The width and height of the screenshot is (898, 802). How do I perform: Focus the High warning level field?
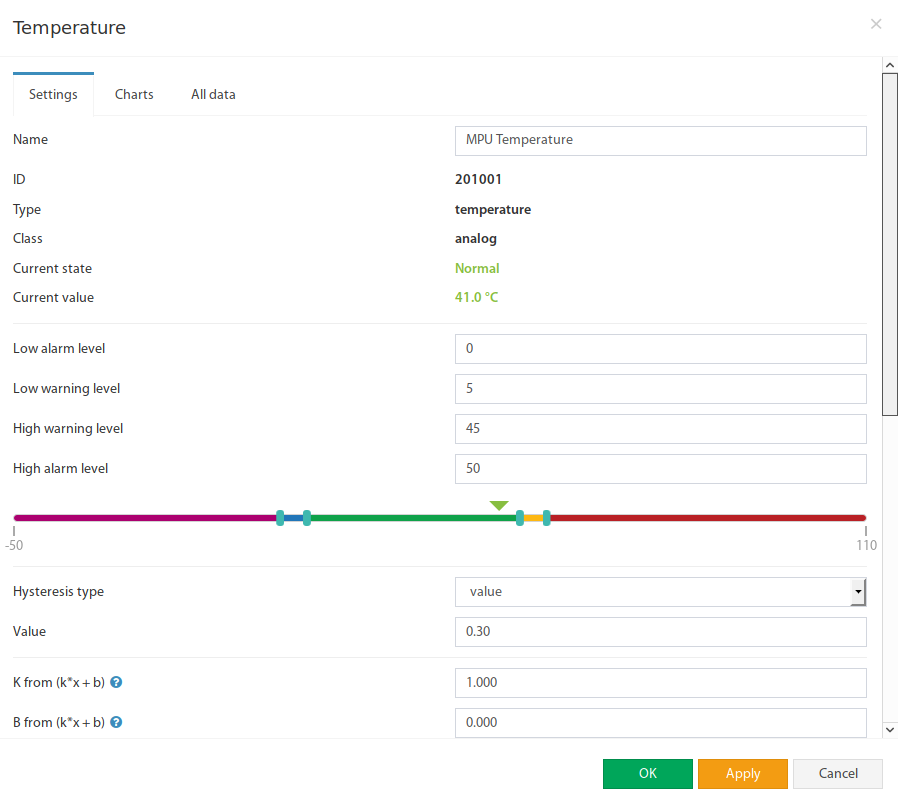[660, 429]
